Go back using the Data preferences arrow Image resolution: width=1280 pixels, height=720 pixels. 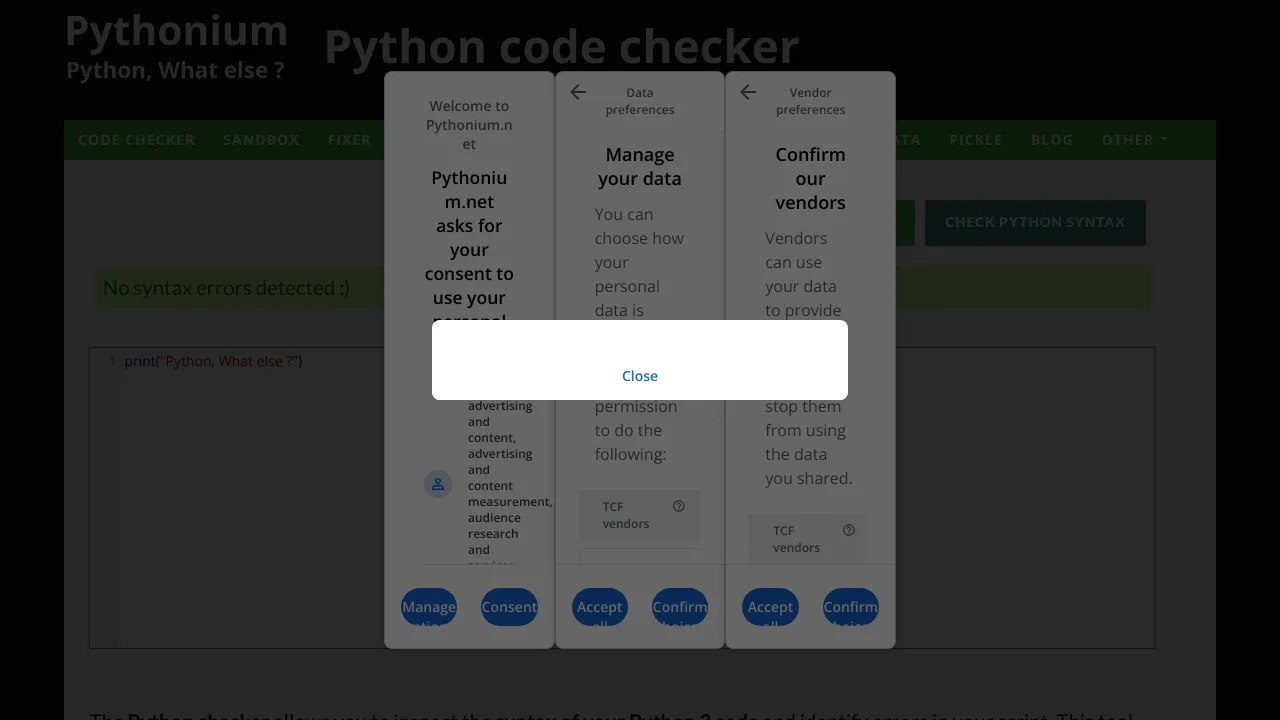coord(578,92)
